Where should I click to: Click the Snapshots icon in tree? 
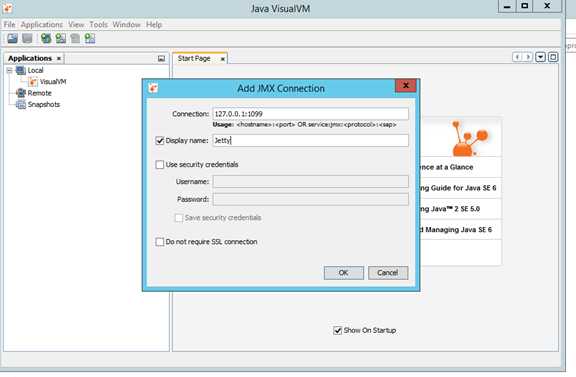pos(21,104)
